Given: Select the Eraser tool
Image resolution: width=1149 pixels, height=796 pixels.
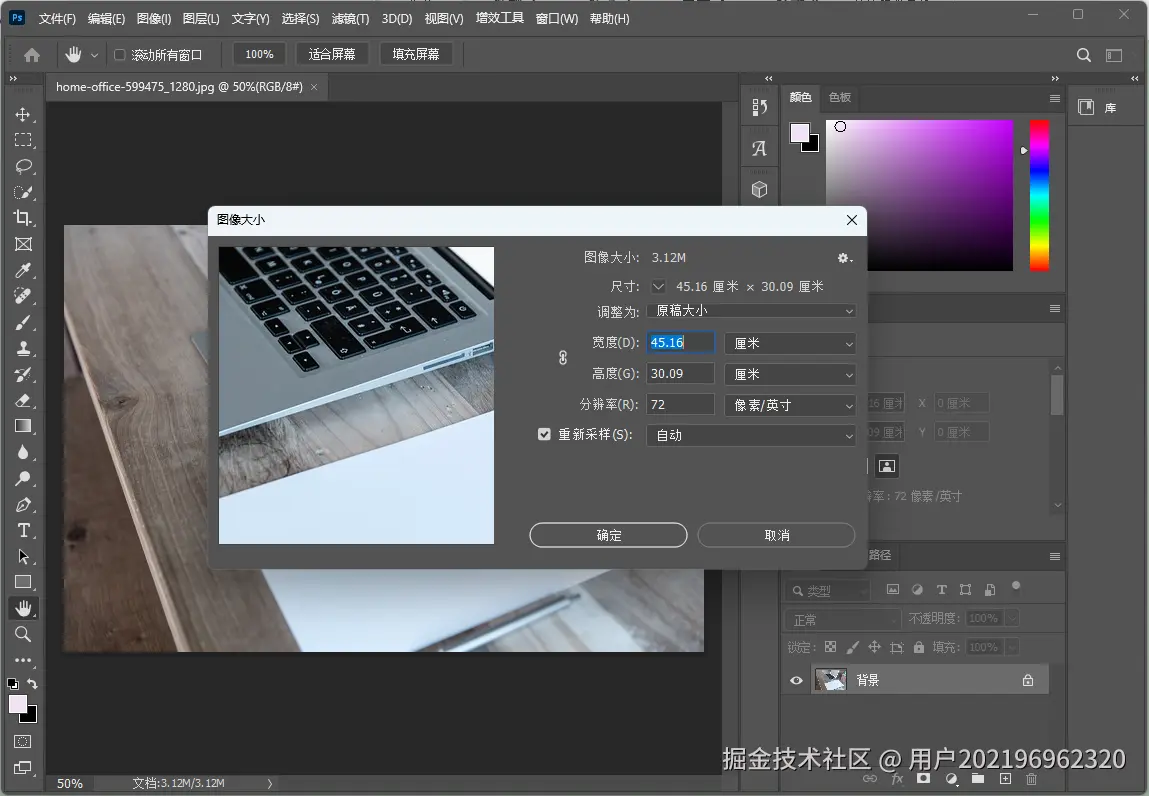Looking at the screenshot, I should coord(23,400).
